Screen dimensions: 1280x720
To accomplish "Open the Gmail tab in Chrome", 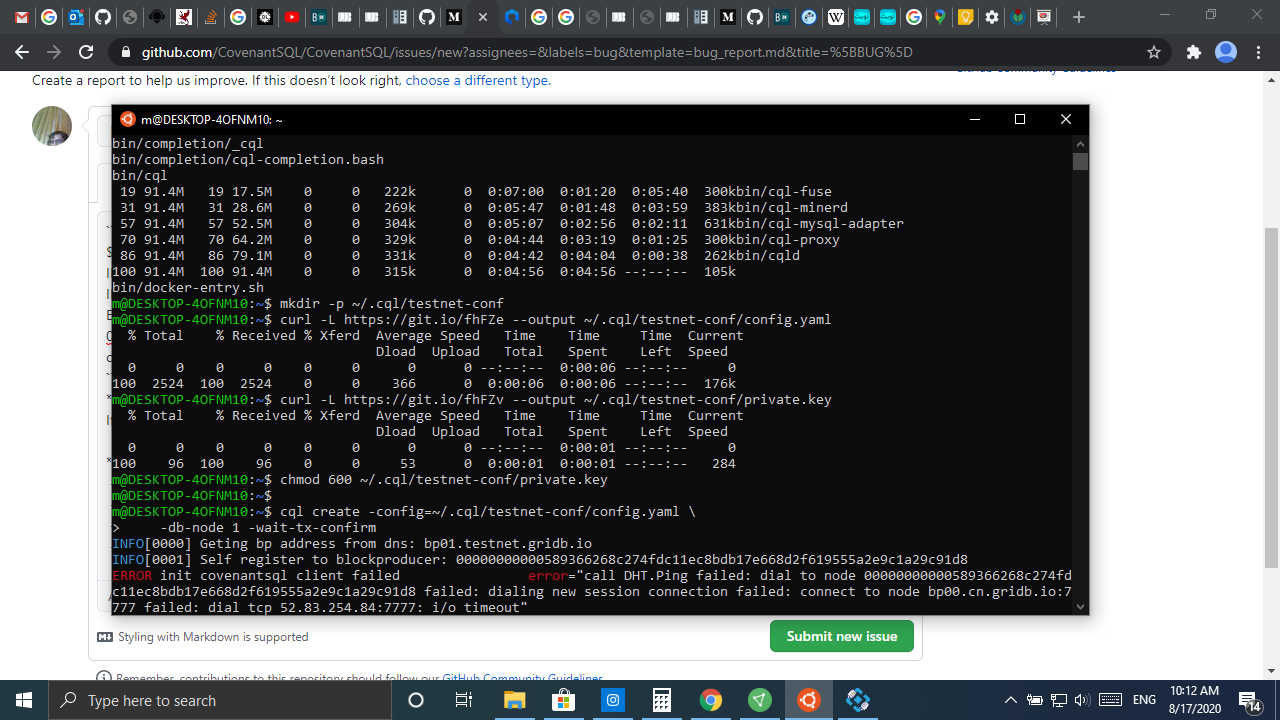I will pos(22,17).
